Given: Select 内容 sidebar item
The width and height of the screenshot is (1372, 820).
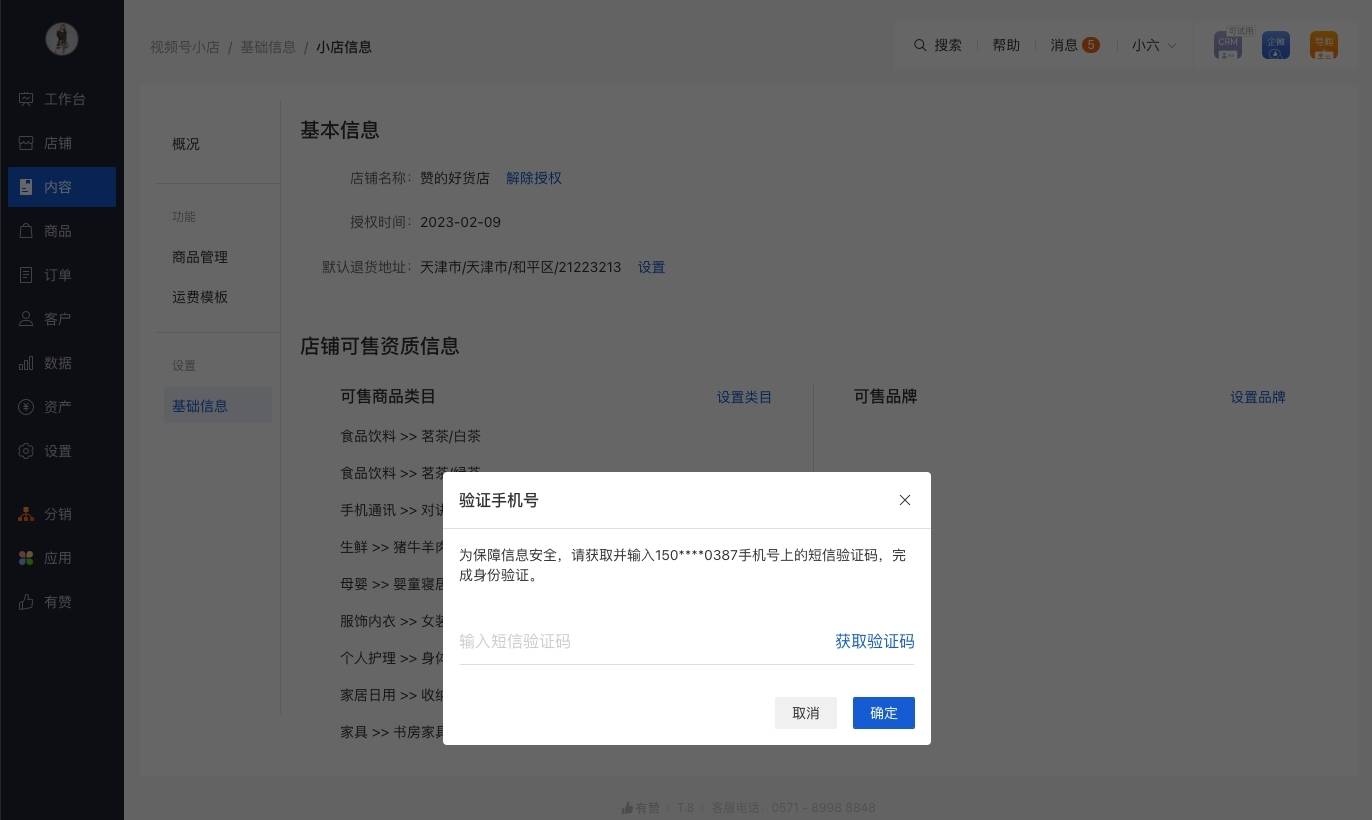Looking at the screenshot, I should click(x=62, y=187).
